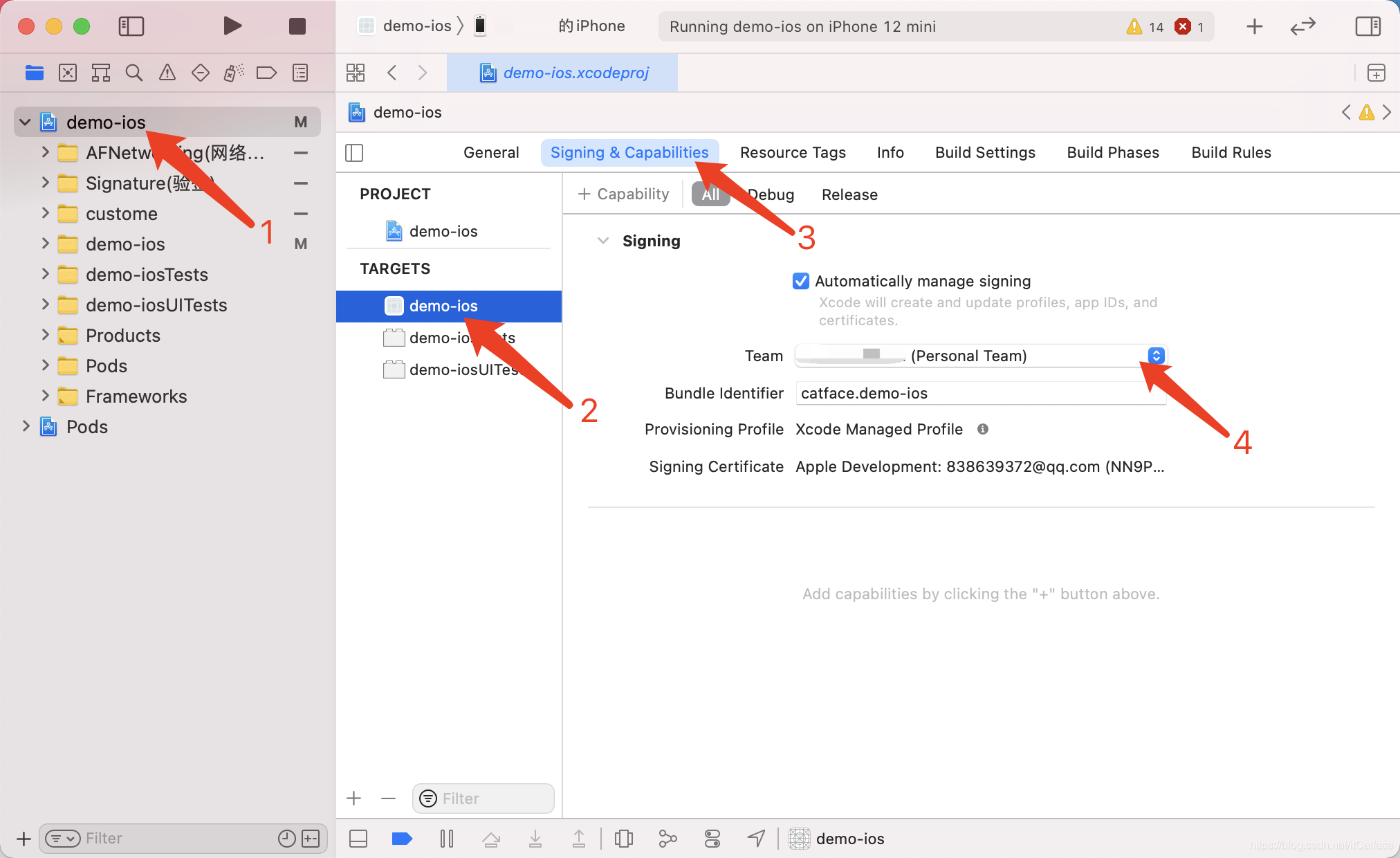Screen dimensions: 1400x858
Task: Switch to the Info tab
Action: tap(890, 152)
